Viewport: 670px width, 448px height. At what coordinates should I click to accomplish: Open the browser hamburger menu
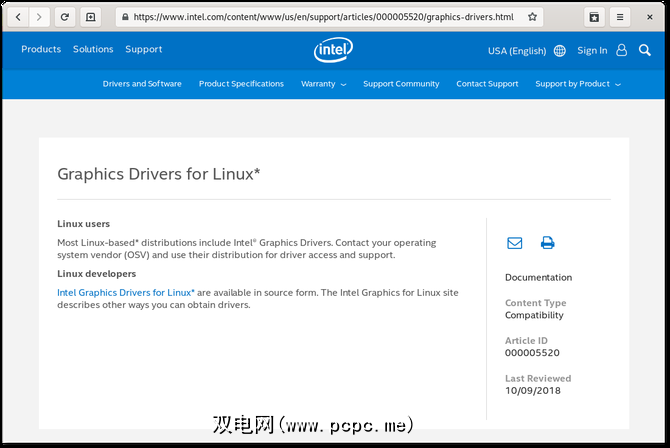click(620, 17)
